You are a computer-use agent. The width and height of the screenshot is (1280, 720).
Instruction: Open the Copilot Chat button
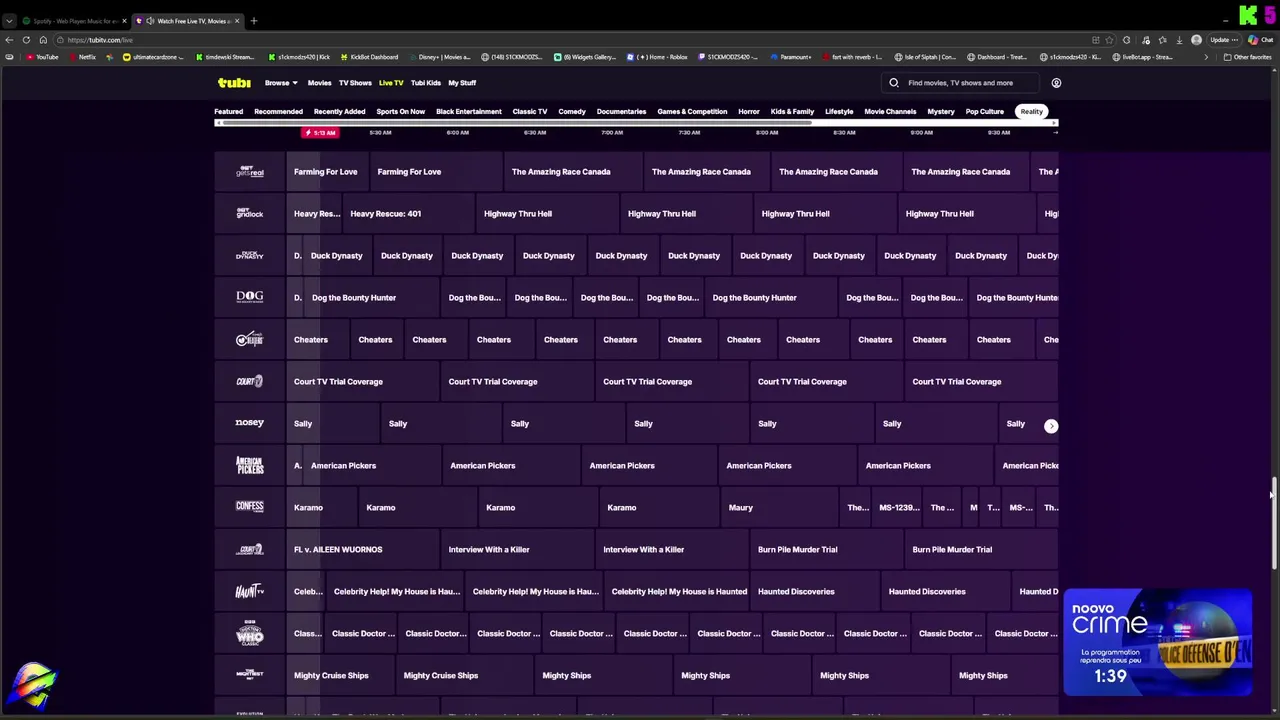click(x=1260, y=40)
